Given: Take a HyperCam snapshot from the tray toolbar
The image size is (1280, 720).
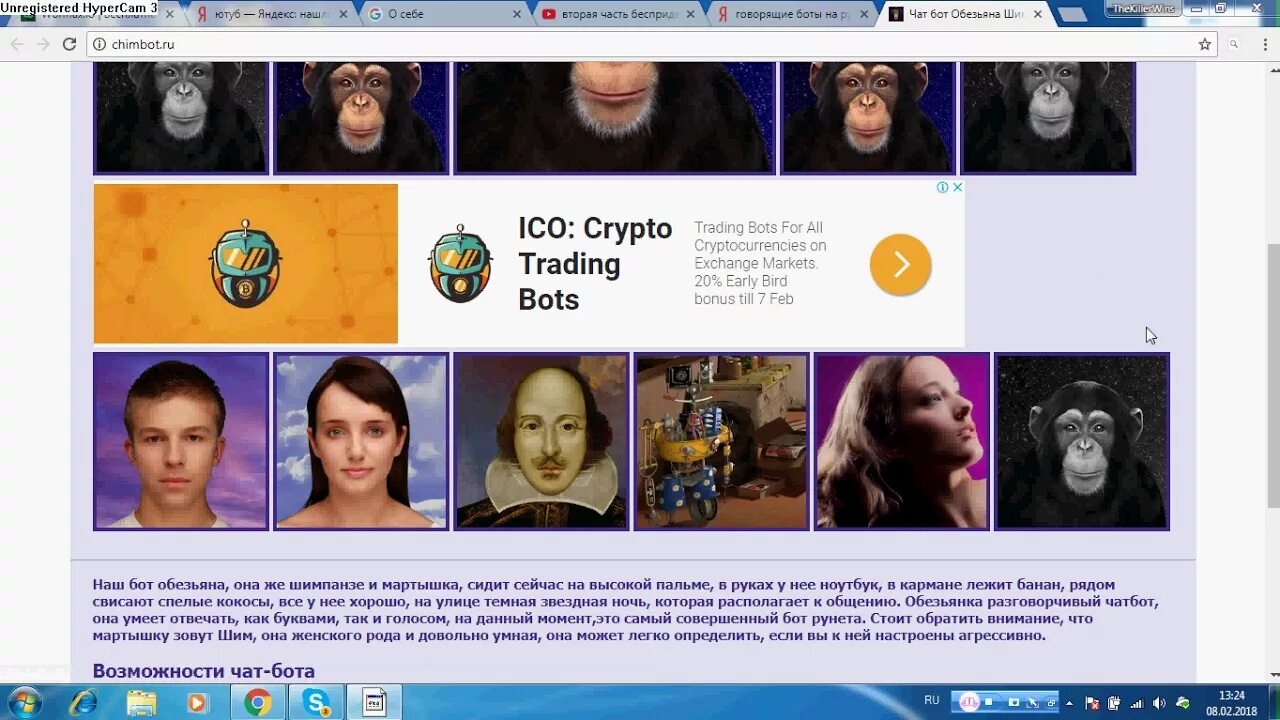Looking at the screenshot, I should 1013,702.
